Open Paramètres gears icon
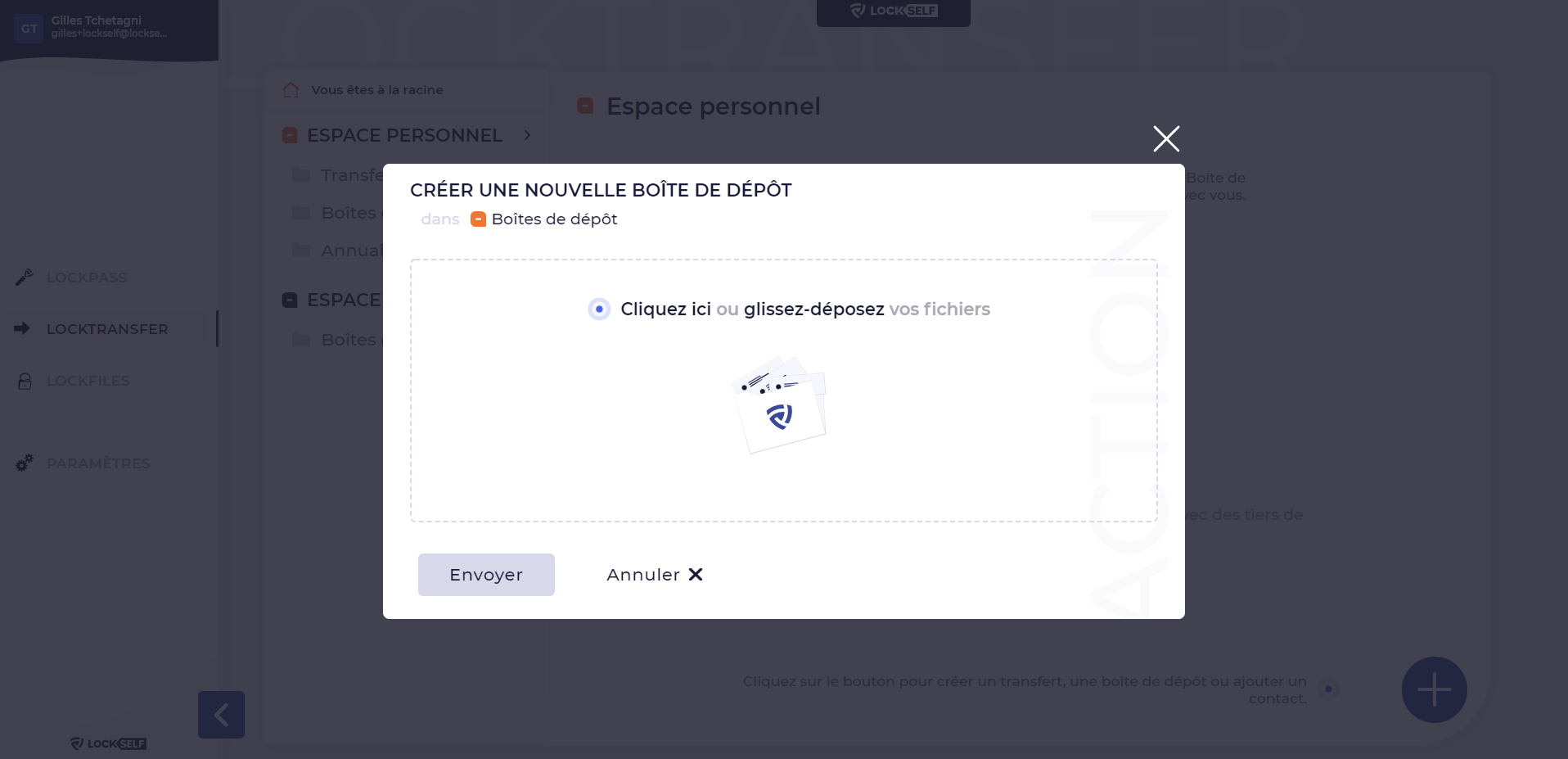 click(x=25, y=463)
